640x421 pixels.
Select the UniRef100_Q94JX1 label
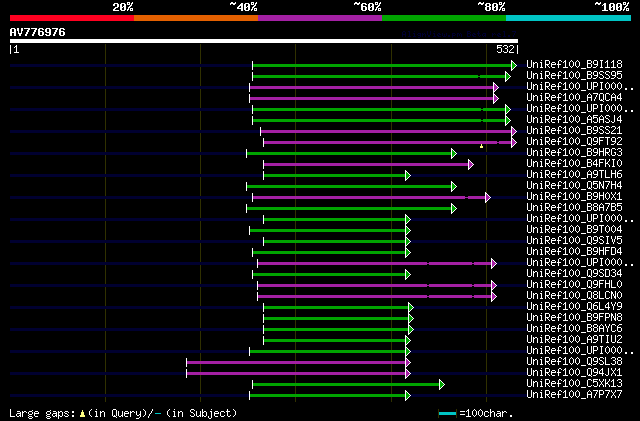(574, 373)
